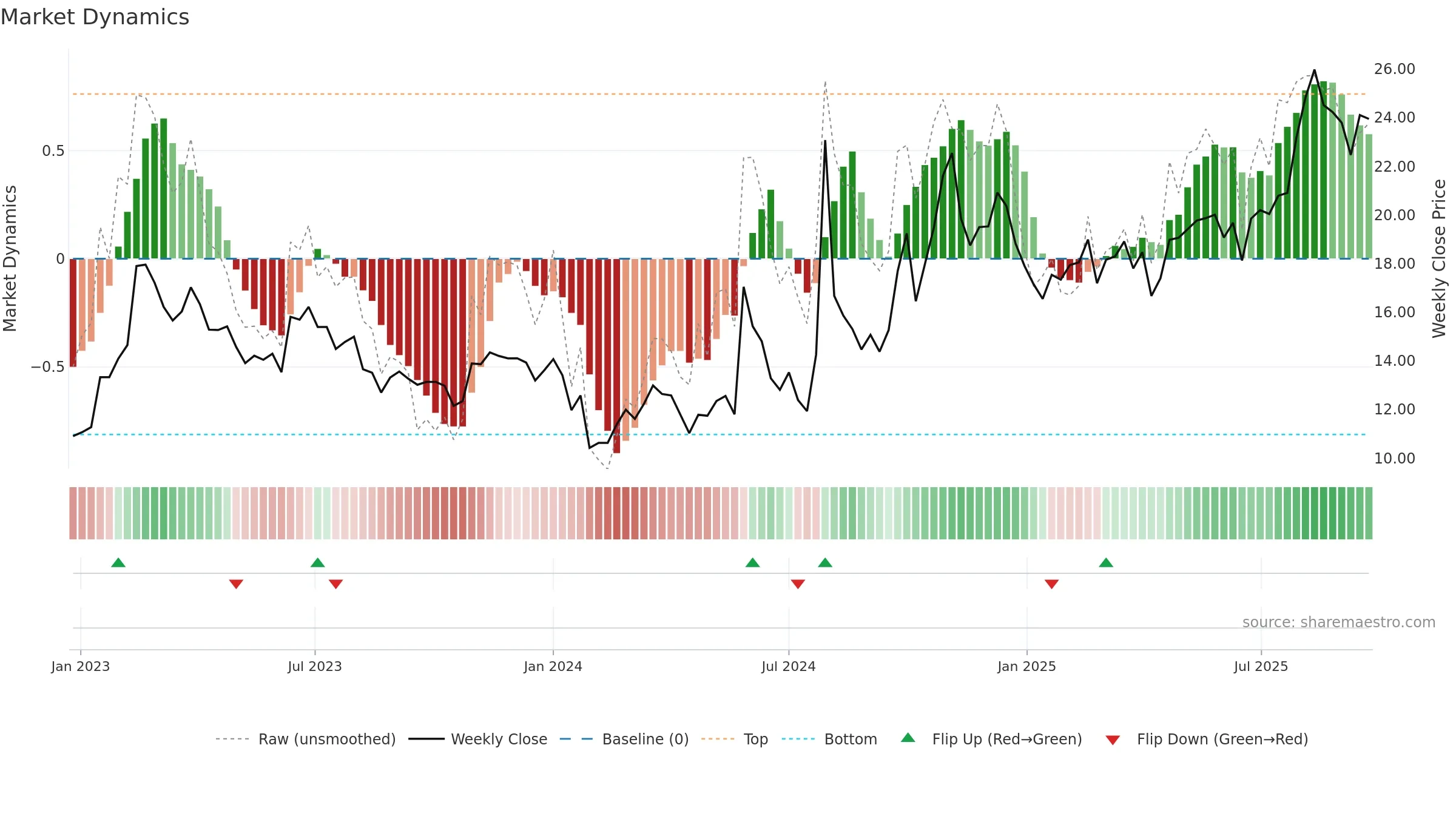Viewport: 1456px width, 819px height.
Task: Click the 24.00 price axis label
Action: [x=1395, y=118]
